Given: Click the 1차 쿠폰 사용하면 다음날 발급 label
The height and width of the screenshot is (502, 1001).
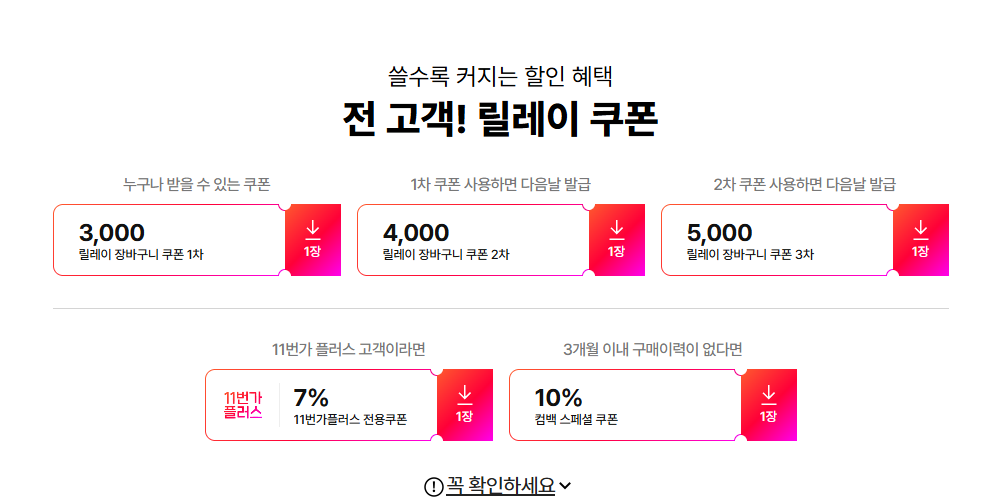Looking at the screenshot, I should click(500, 185).
